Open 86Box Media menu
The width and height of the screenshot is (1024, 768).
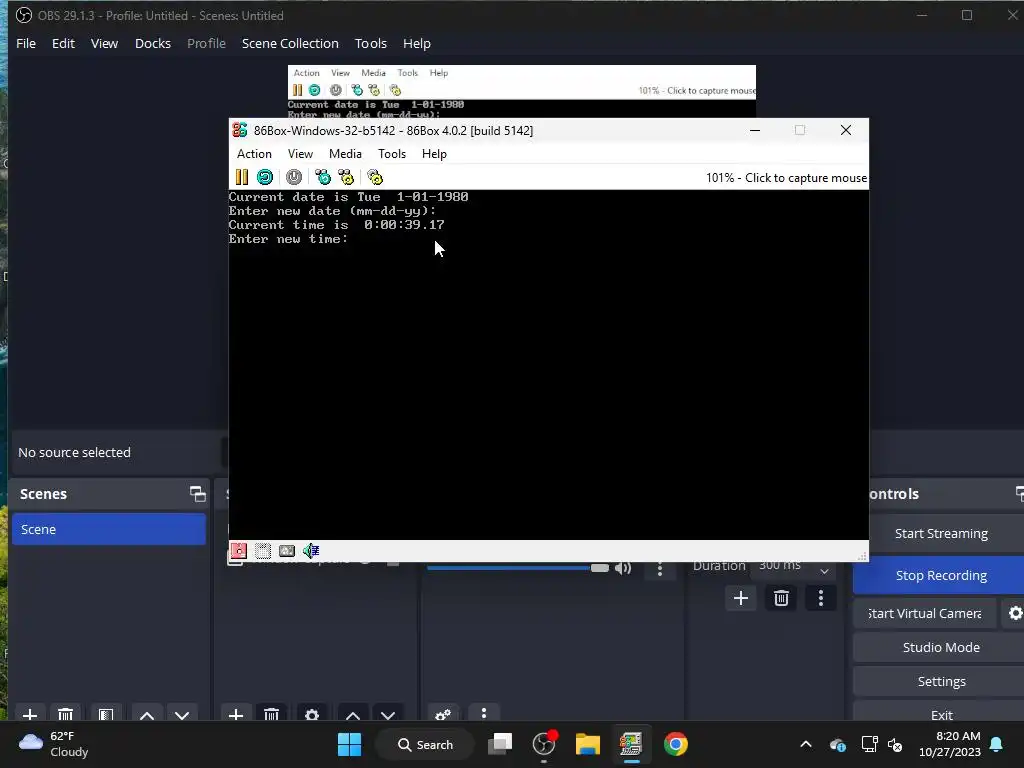point(345,153)
